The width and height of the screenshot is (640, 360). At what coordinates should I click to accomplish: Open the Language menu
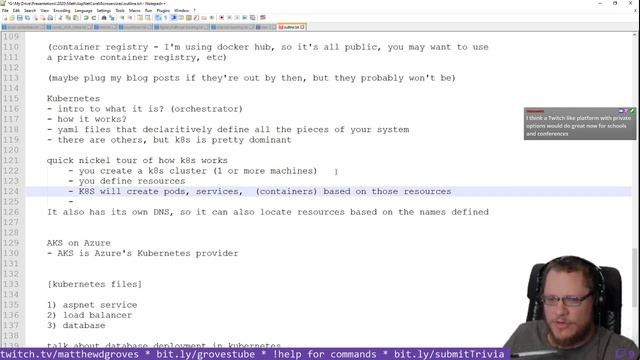(x=83, y=10)
